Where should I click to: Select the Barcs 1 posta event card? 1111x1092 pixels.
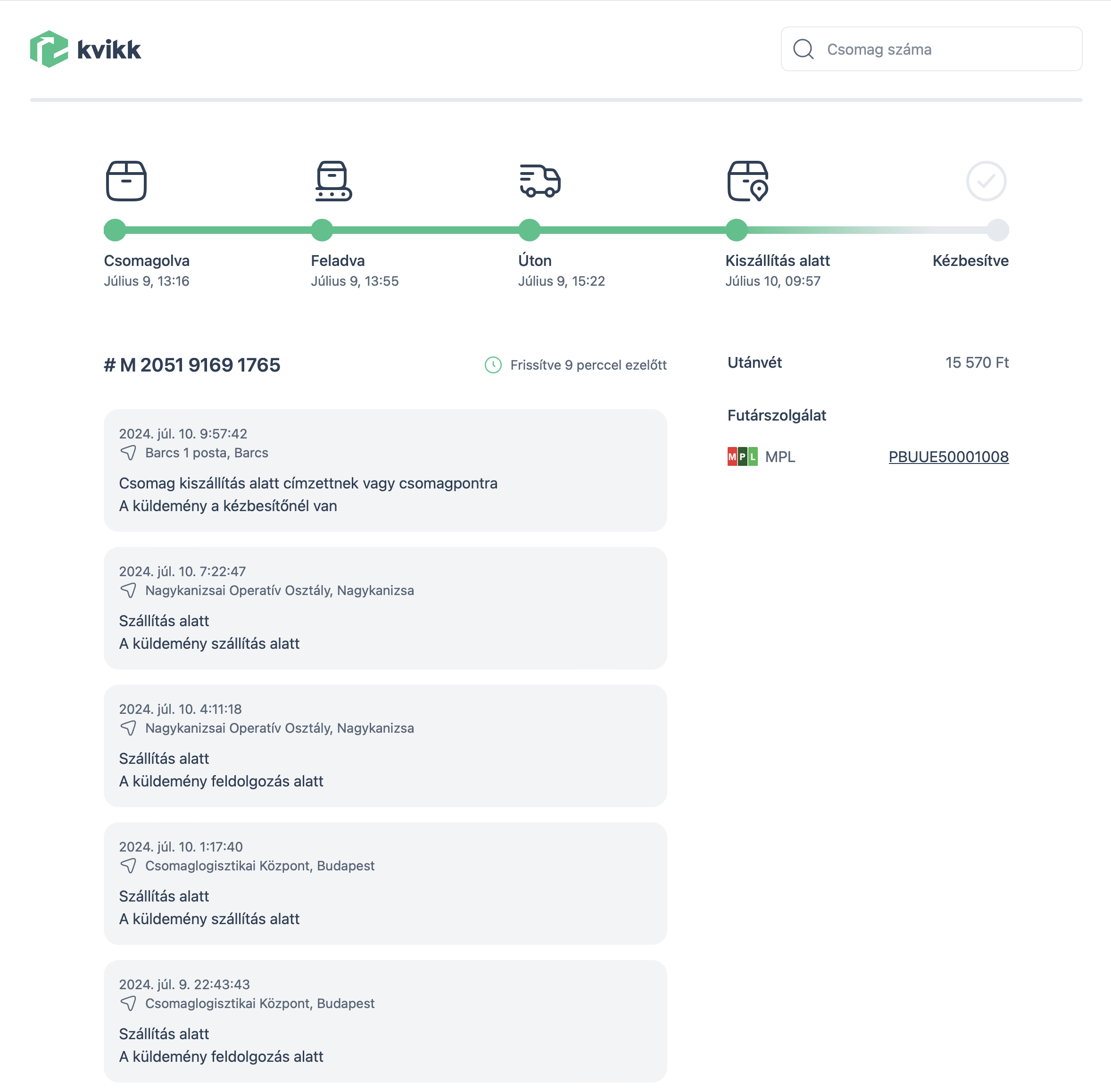(x=385, y=470)
